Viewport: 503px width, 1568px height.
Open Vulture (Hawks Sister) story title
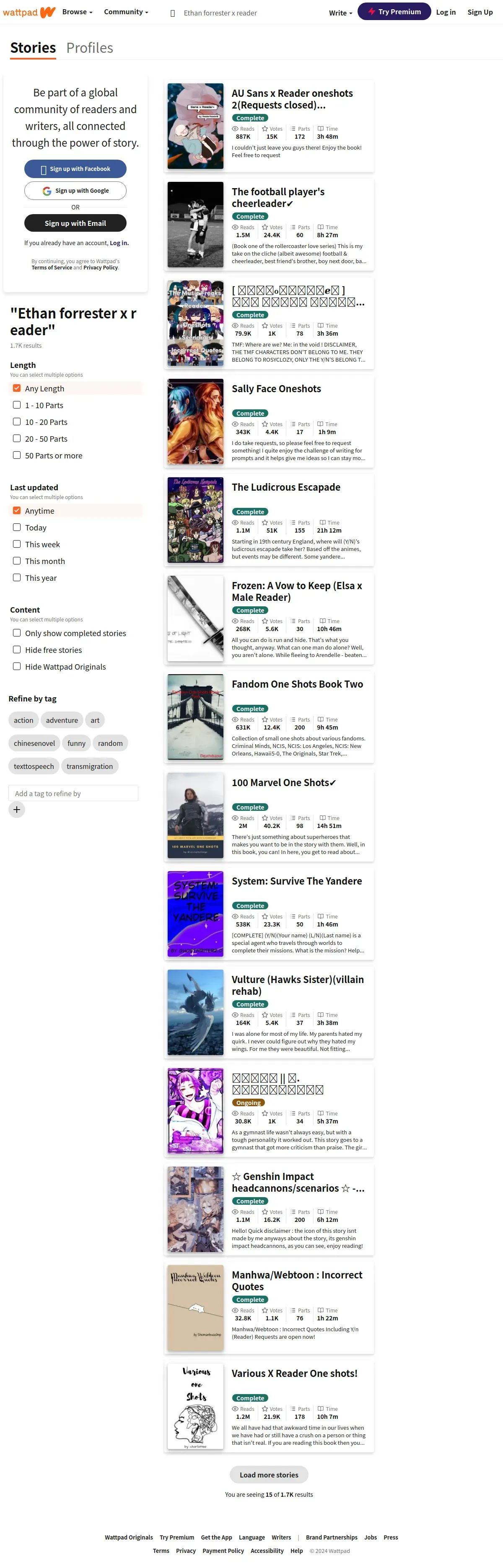tap(298, 986)
